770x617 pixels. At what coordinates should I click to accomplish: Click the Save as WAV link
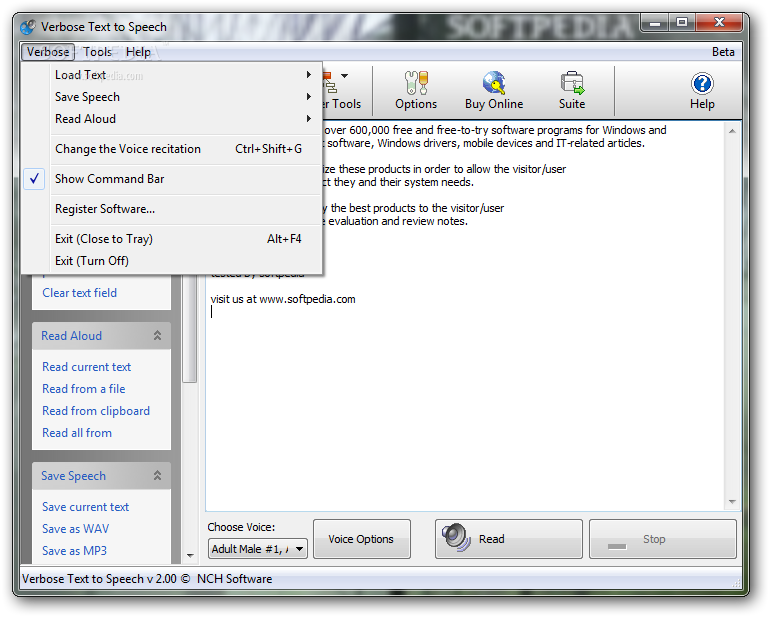point(76,529)
